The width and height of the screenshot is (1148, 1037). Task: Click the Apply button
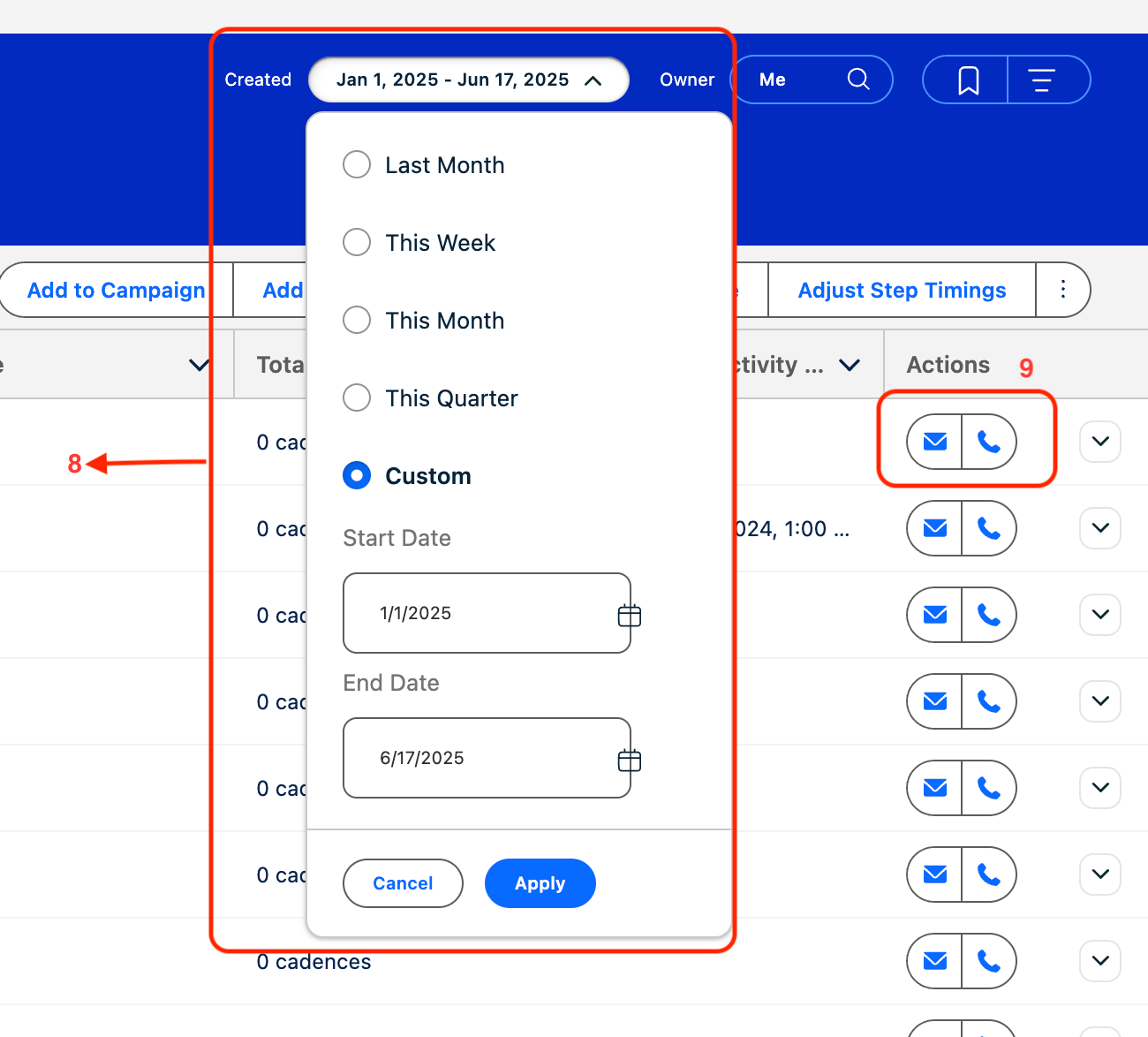pos(540,883)
